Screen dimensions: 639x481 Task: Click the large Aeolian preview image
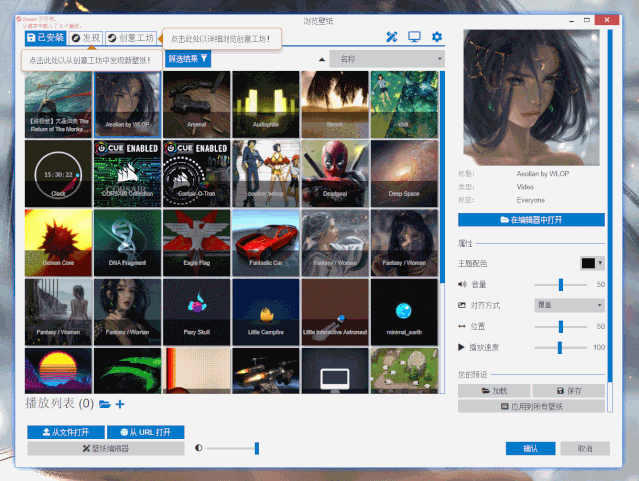[531, 97]
